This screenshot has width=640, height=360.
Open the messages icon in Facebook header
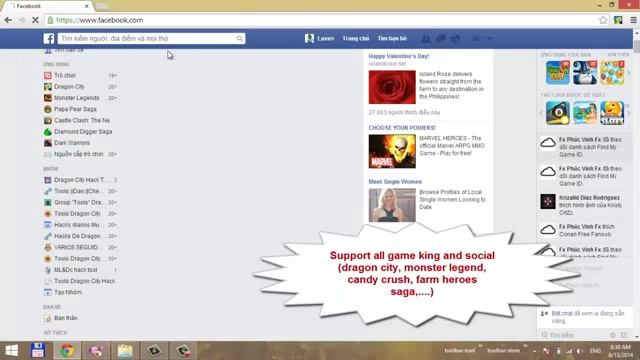[440, 38]
